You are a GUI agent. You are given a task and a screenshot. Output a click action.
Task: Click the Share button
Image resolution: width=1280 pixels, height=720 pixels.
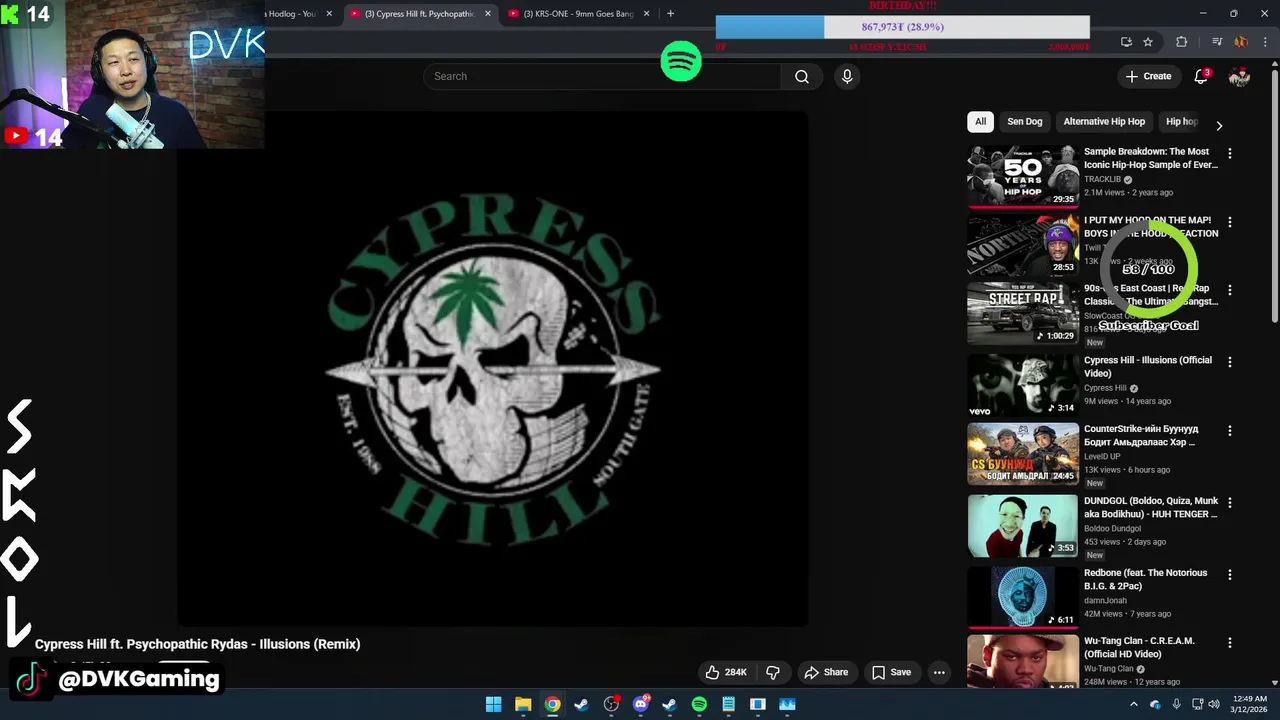coord(826,672)
